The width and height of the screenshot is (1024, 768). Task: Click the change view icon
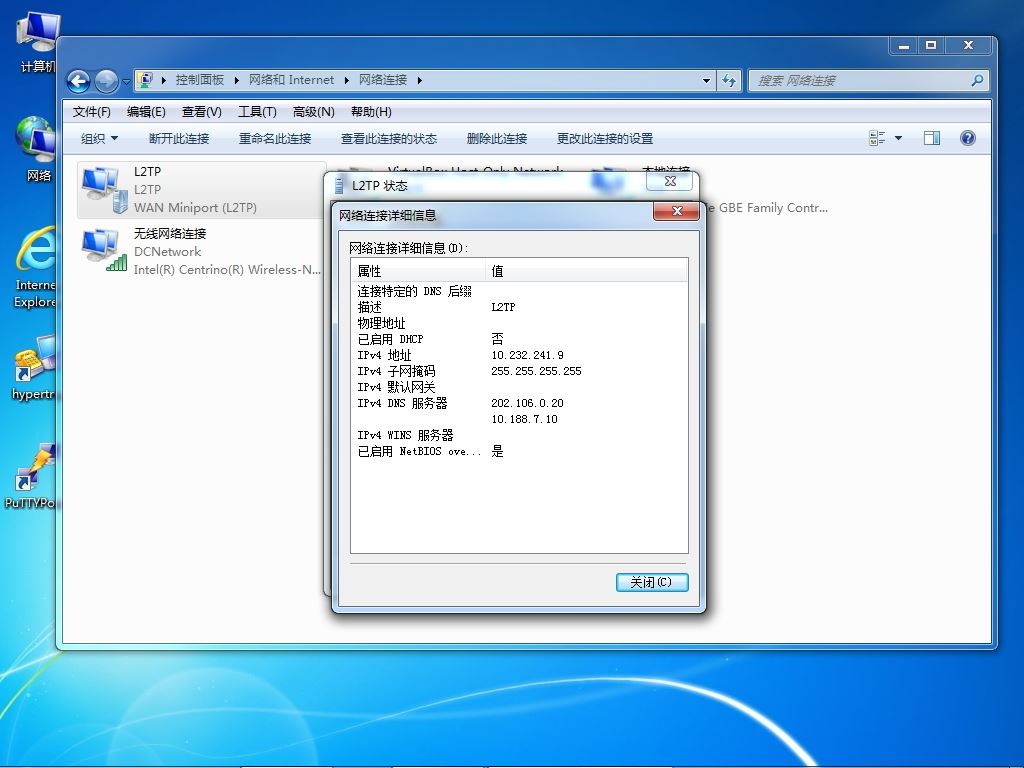coord(877,138)
